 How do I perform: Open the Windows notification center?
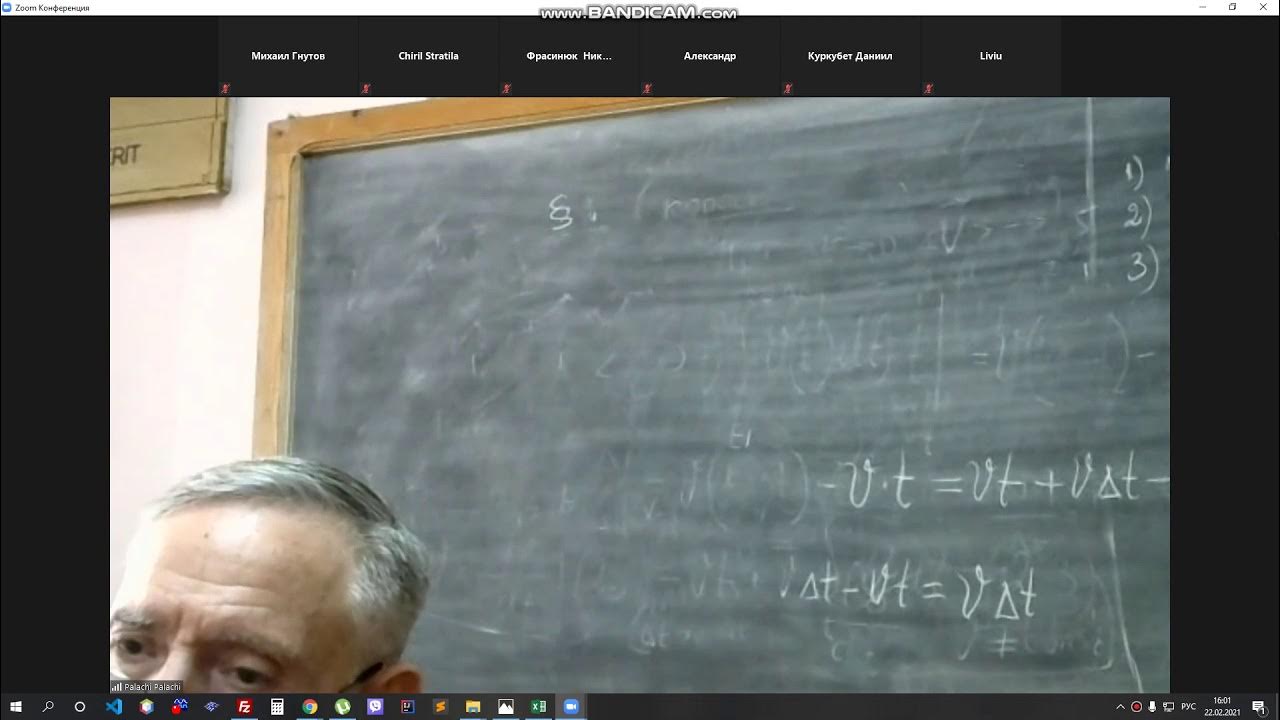click(1262, 707)
